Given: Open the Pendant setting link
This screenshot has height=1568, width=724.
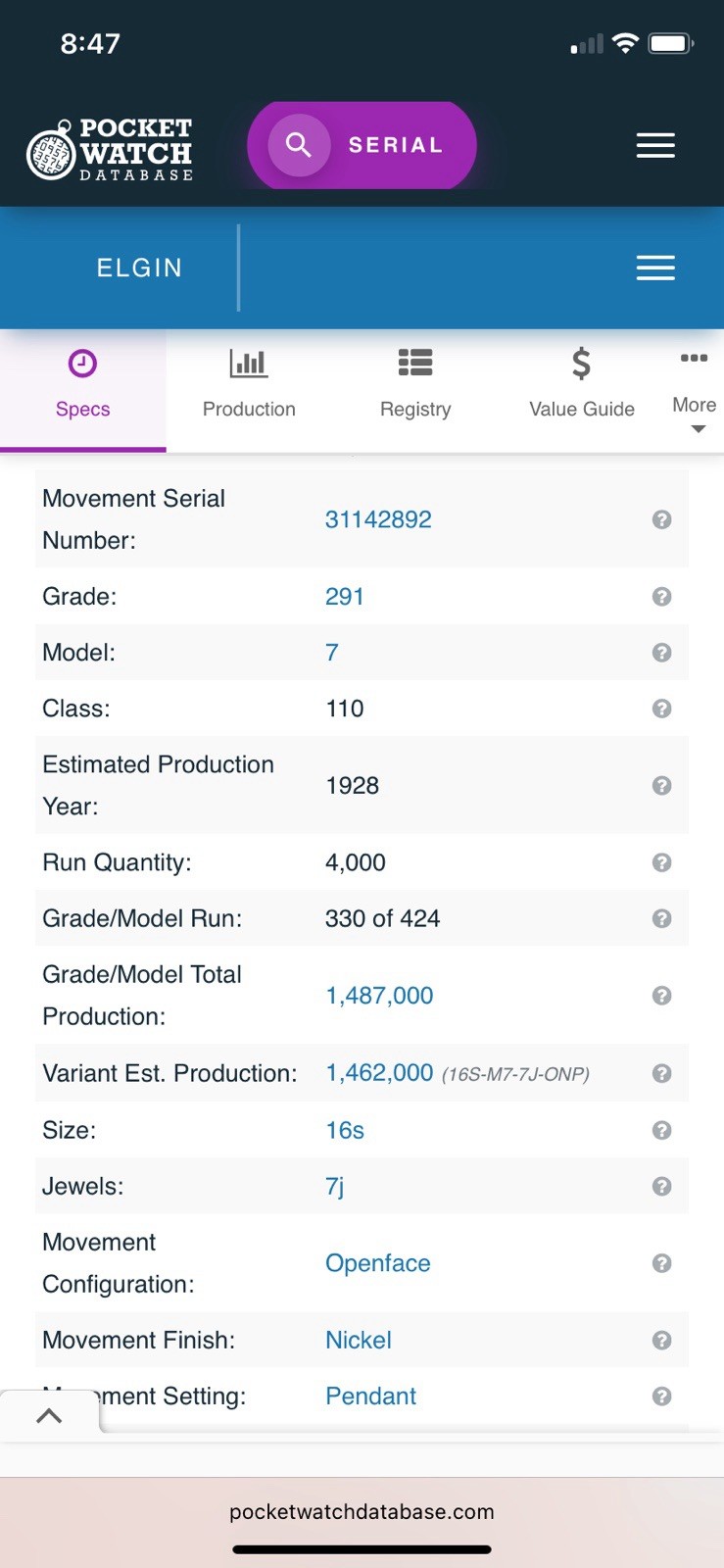Looking at the screenshot, I should [x=371, y=1396].
